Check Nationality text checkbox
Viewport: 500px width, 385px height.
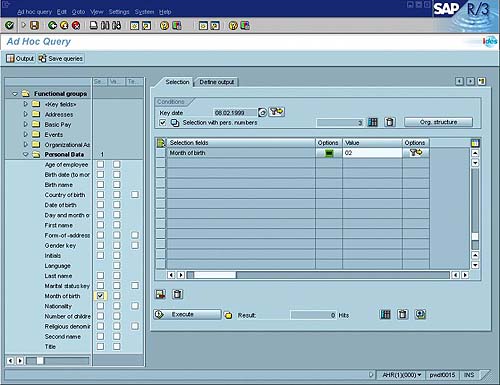tap(135, 306)
